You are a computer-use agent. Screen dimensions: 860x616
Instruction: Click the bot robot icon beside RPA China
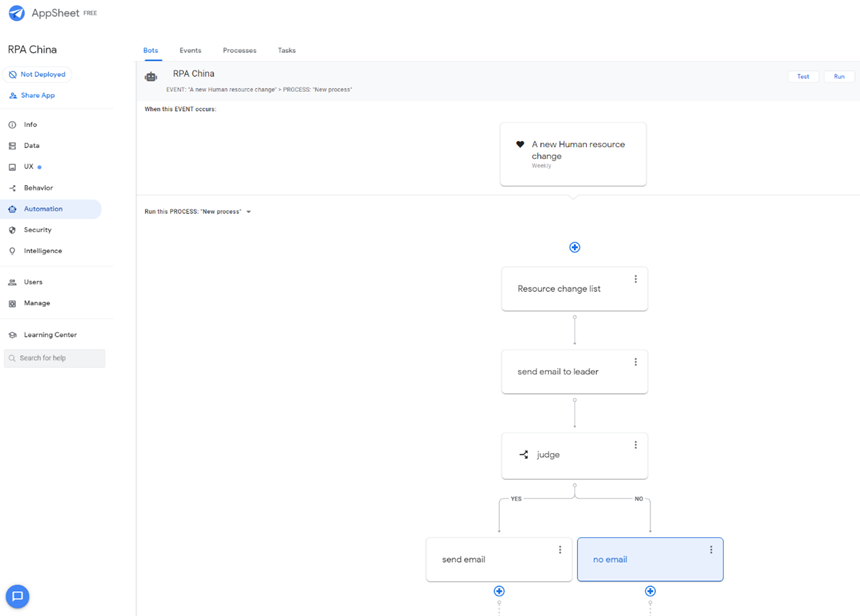pos(151,77)
